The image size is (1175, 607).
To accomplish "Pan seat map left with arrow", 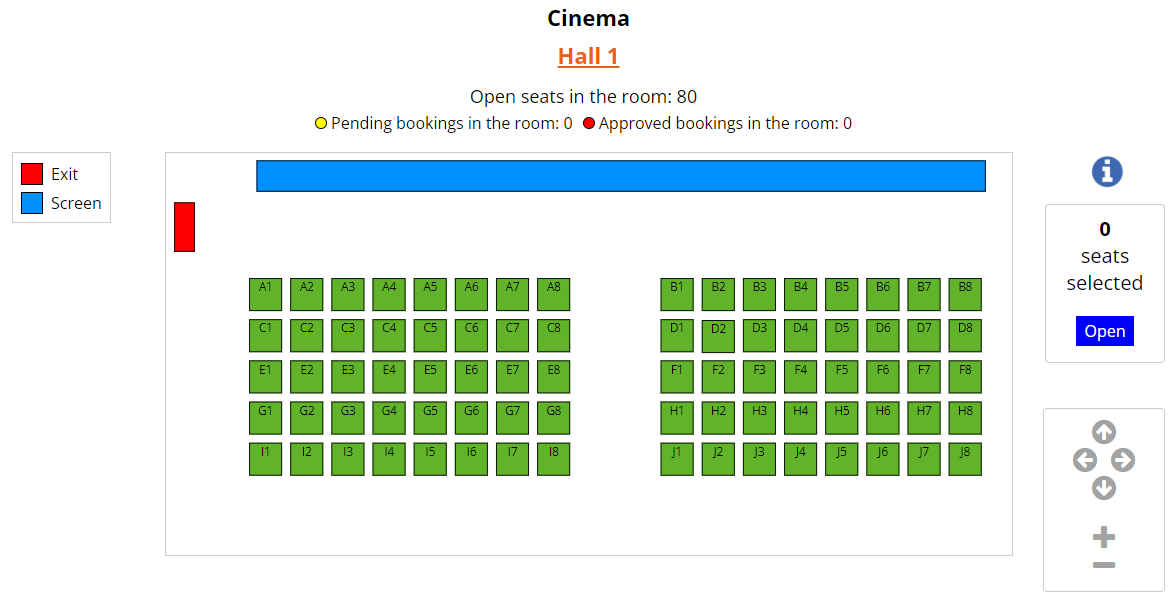I will pyautogui.click(x=1085, y=459).
